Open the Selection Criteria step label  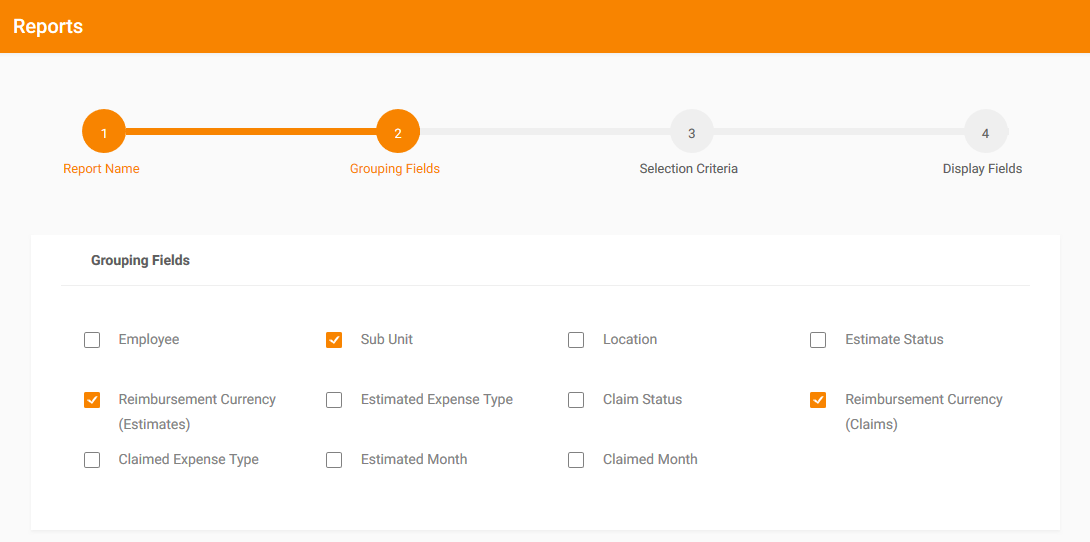tap(689, 169)
